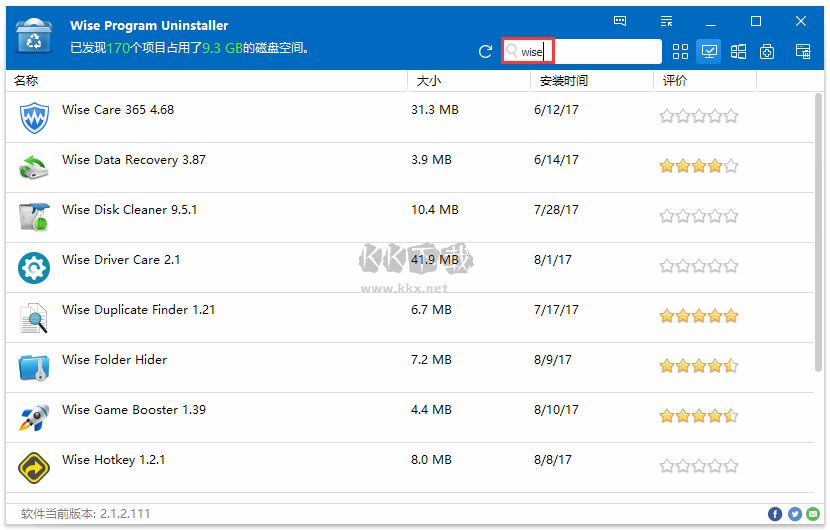The height and width of the screenshot is (530, 830).
Task: Select the system components filter icon
Action: [x=767, y=51]
